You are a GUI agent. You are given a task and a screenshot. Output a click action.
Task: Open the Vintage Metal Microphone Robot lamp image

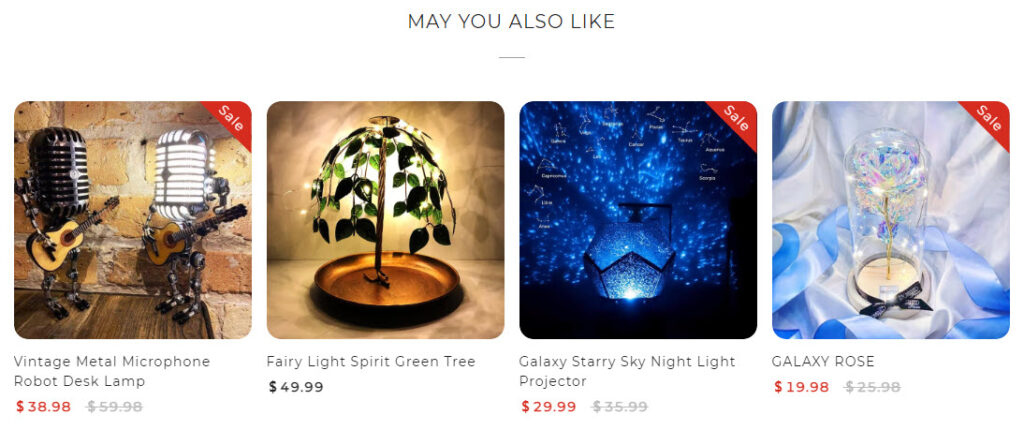coord(133,220)
